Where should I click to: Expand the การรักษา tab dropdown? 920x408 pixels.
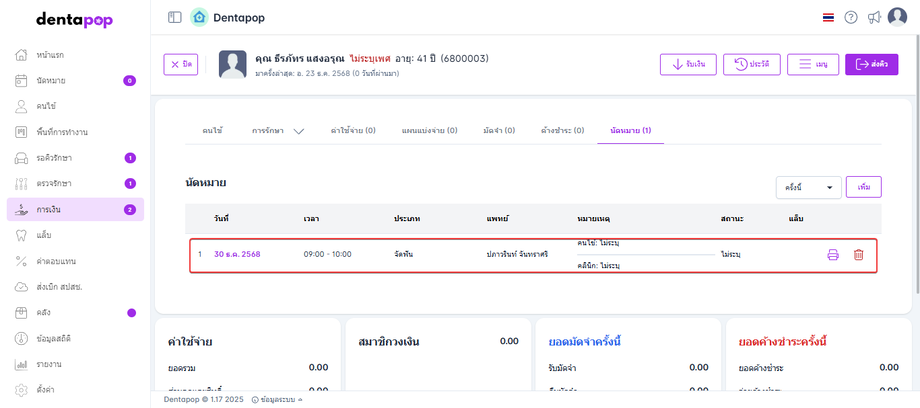(x=278, y=131)
